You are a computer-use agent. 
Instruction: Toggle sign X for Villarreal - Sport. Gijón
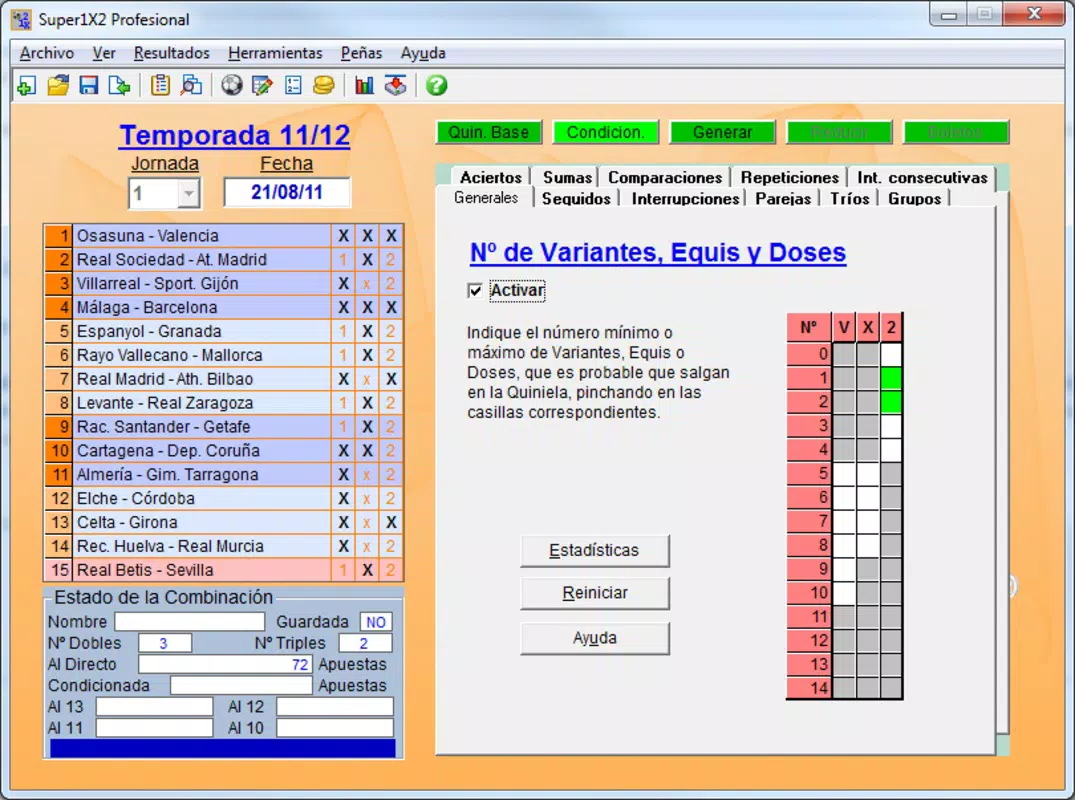pyautogui.click(x=367, y=284)
